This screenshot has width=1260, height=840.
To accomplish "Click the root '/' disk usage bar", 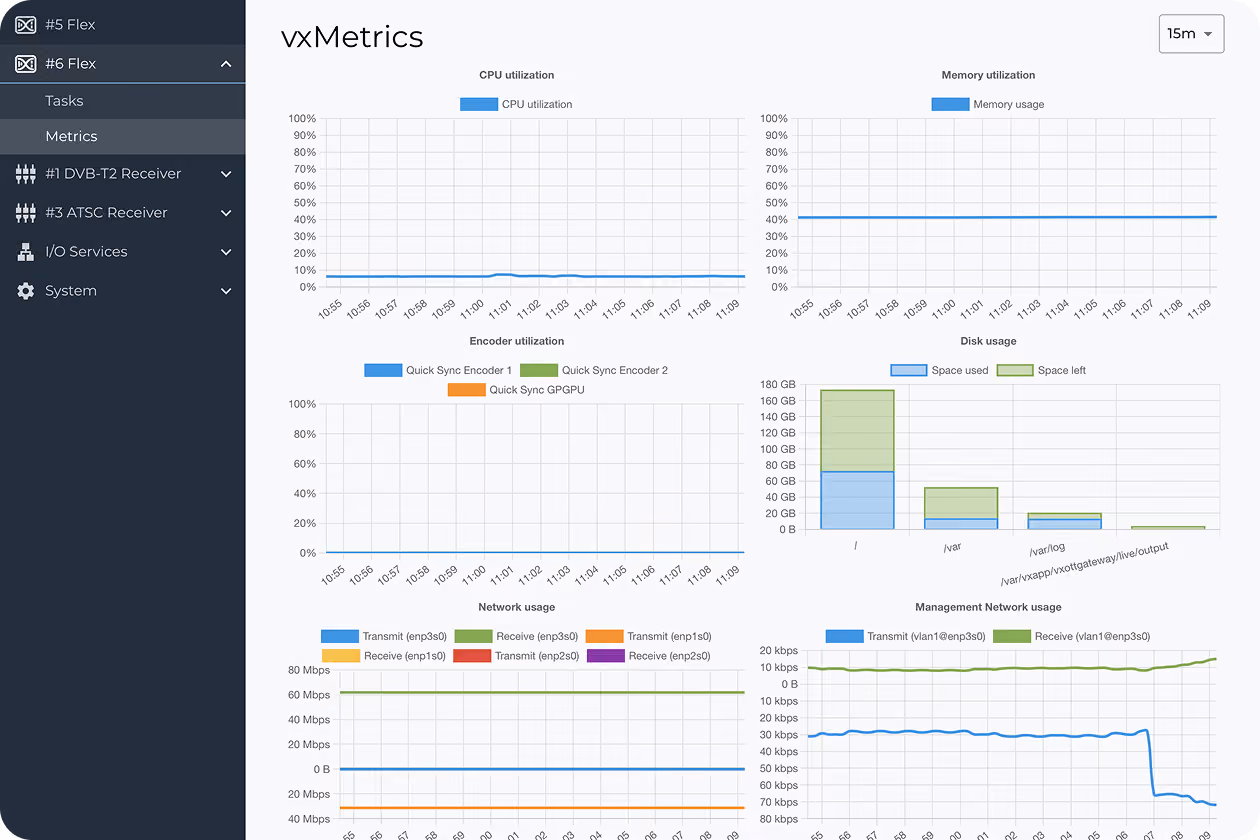I will click(x=857, y=460).
